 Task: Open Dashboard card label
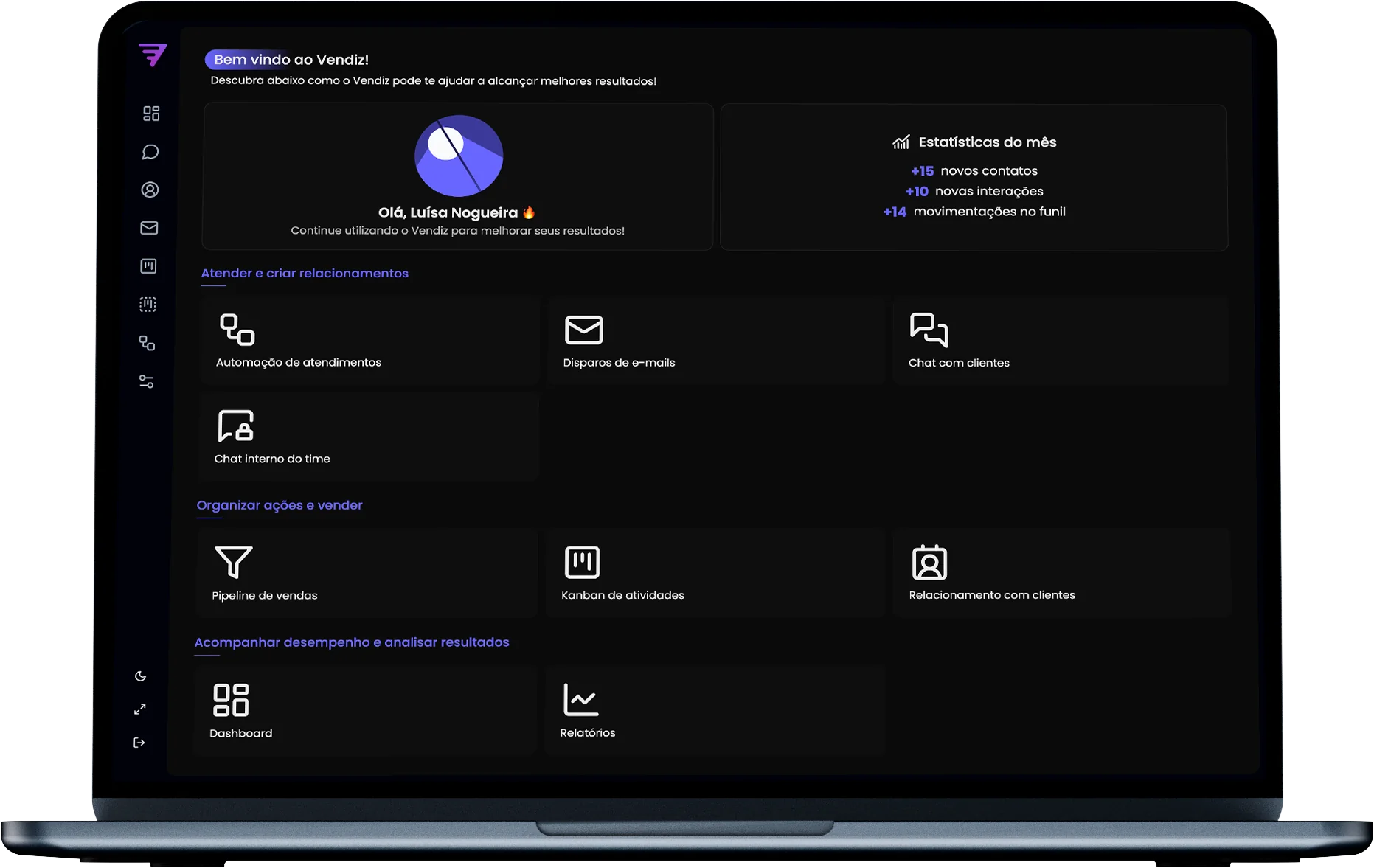tap(241, 733)
